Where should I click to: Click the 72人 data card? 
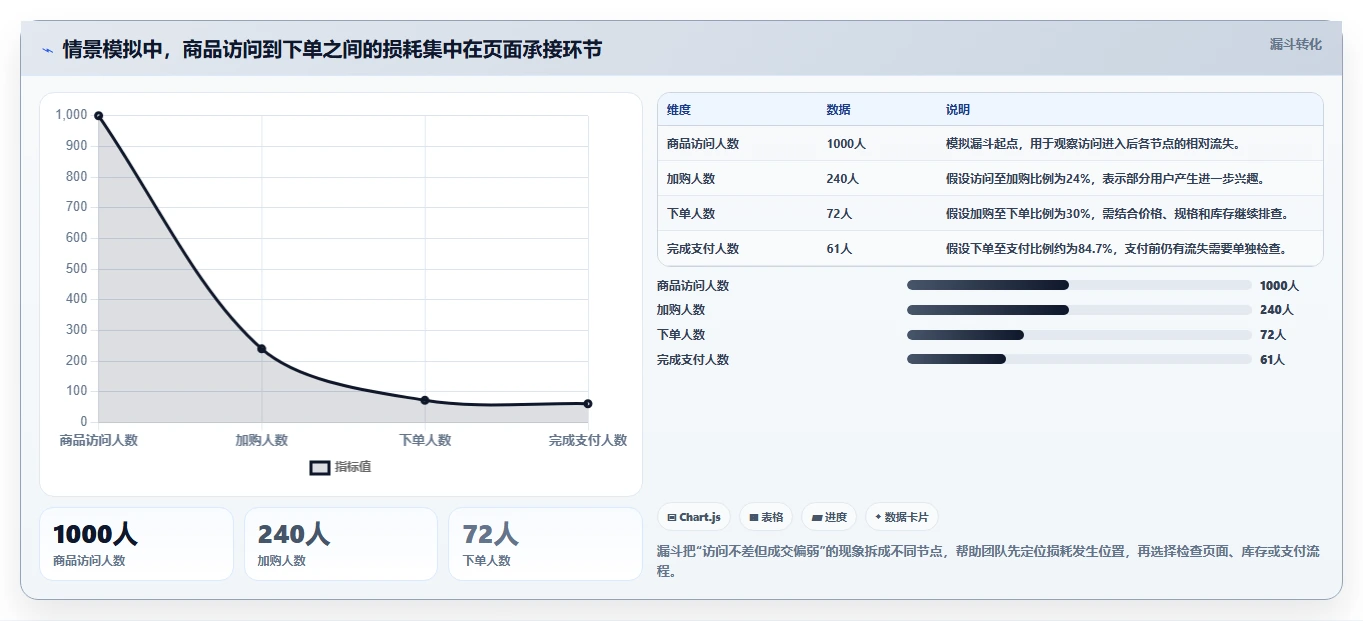(545, 544)
